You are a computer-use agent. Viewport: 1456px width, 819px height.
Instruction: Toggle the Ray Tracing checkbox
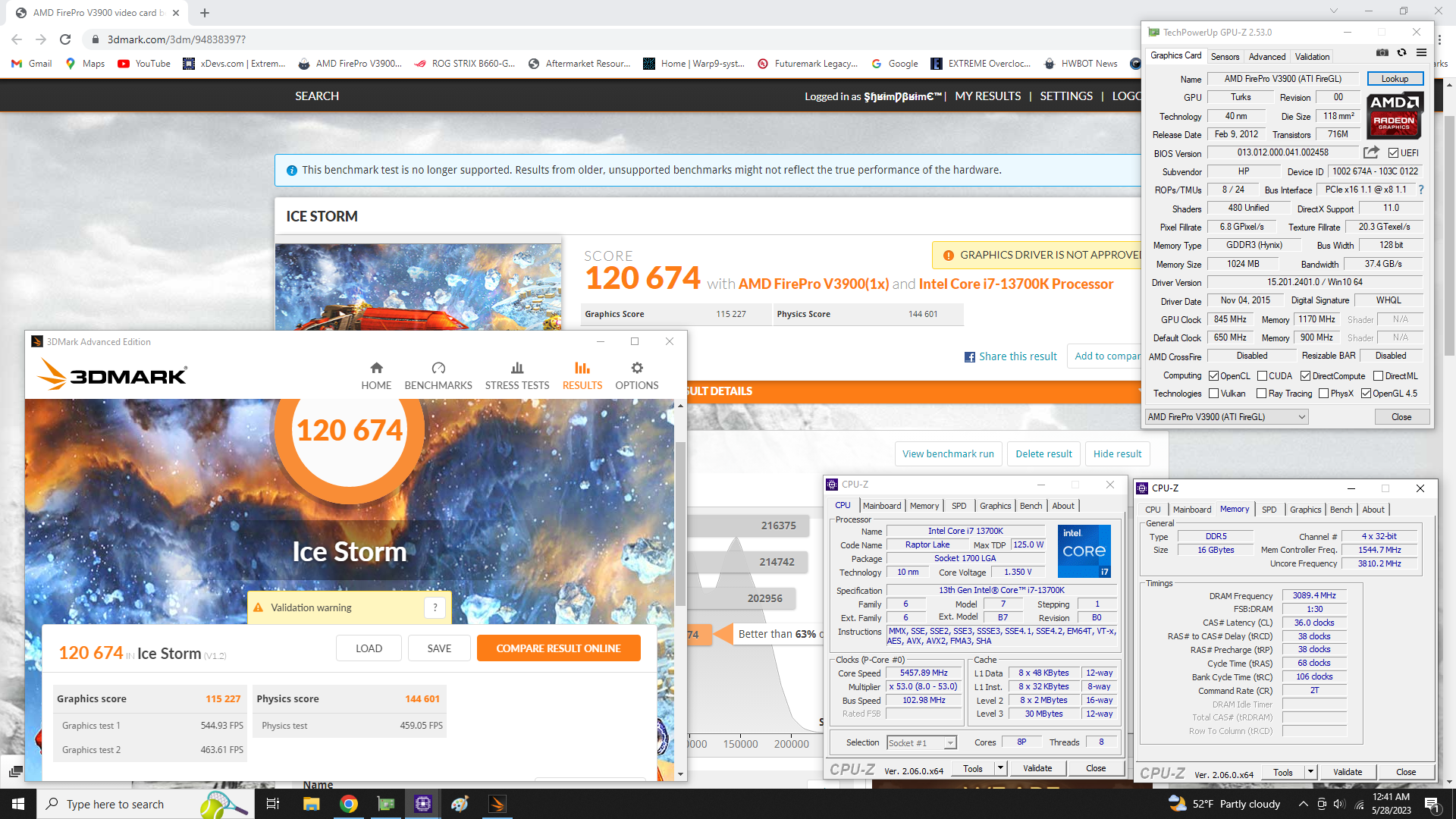click(1261, 394)
